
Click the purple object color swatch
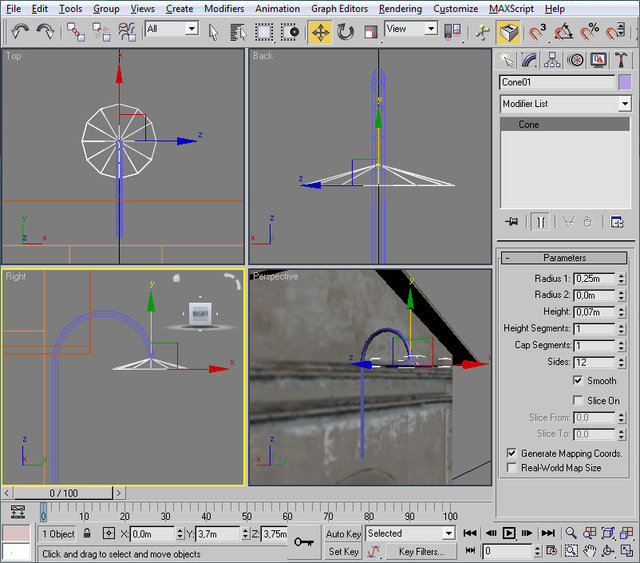(x=625, y=82)
